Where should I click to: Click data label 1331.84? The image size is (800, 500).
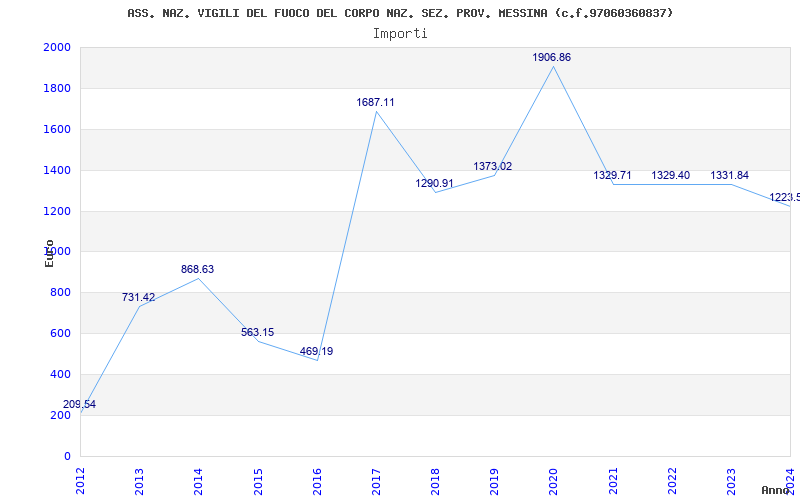[730, 176]
